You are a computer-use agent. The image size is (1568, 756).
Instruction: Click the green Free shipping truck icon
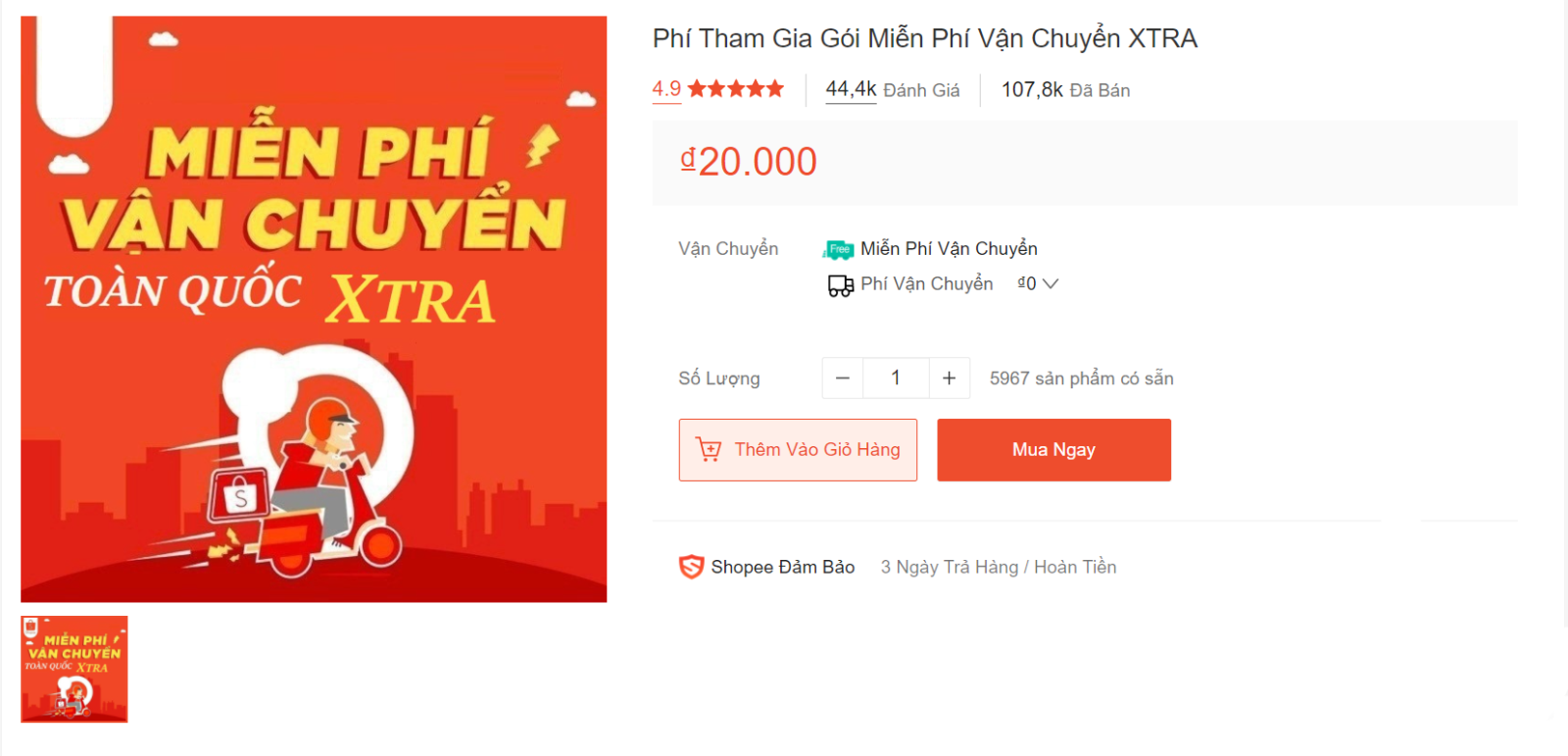pyautogui.click(x=839, y=250)
